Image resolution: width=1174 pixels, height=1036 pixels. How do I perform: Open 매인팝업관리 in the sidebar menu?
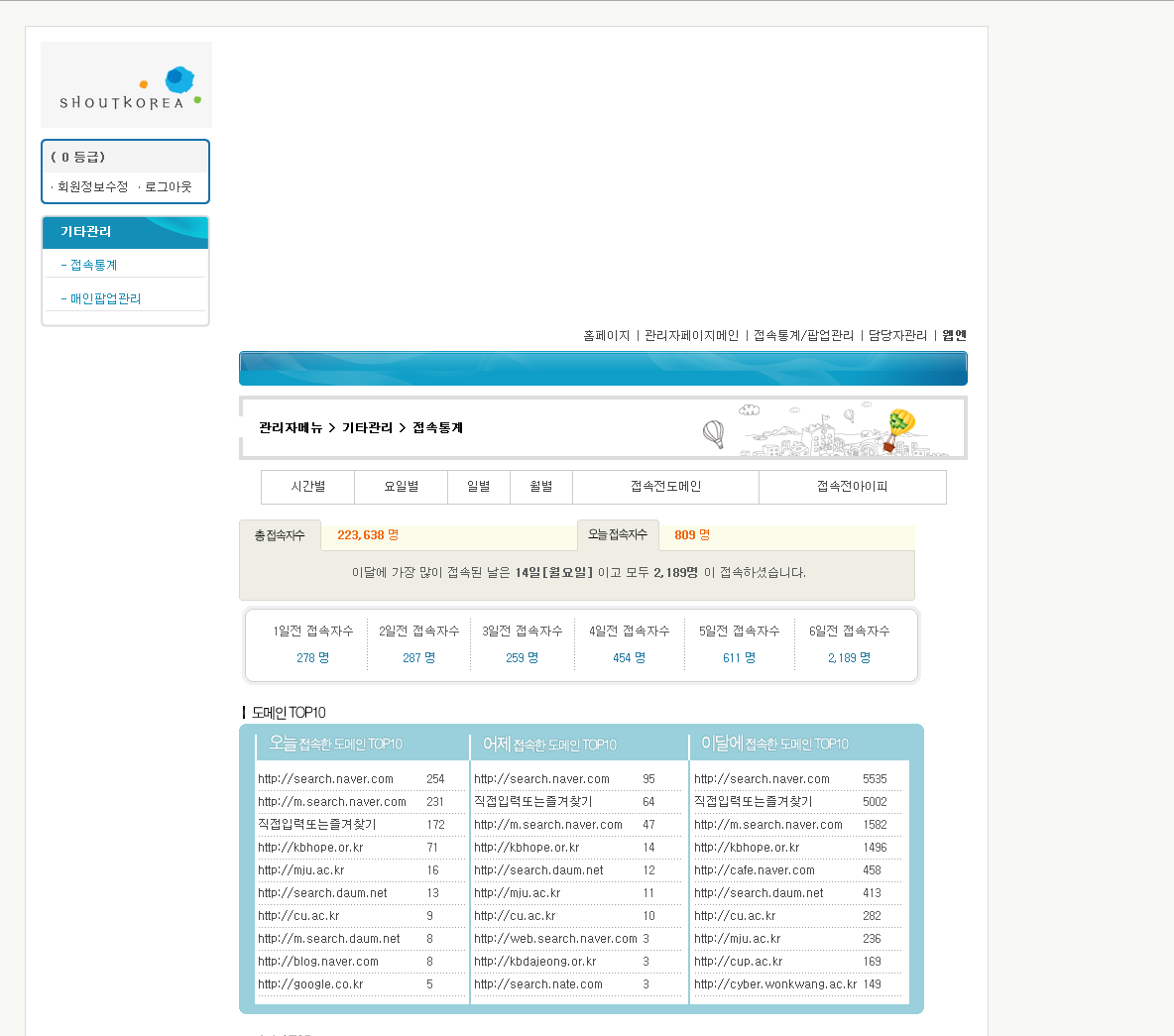[105, 298]
